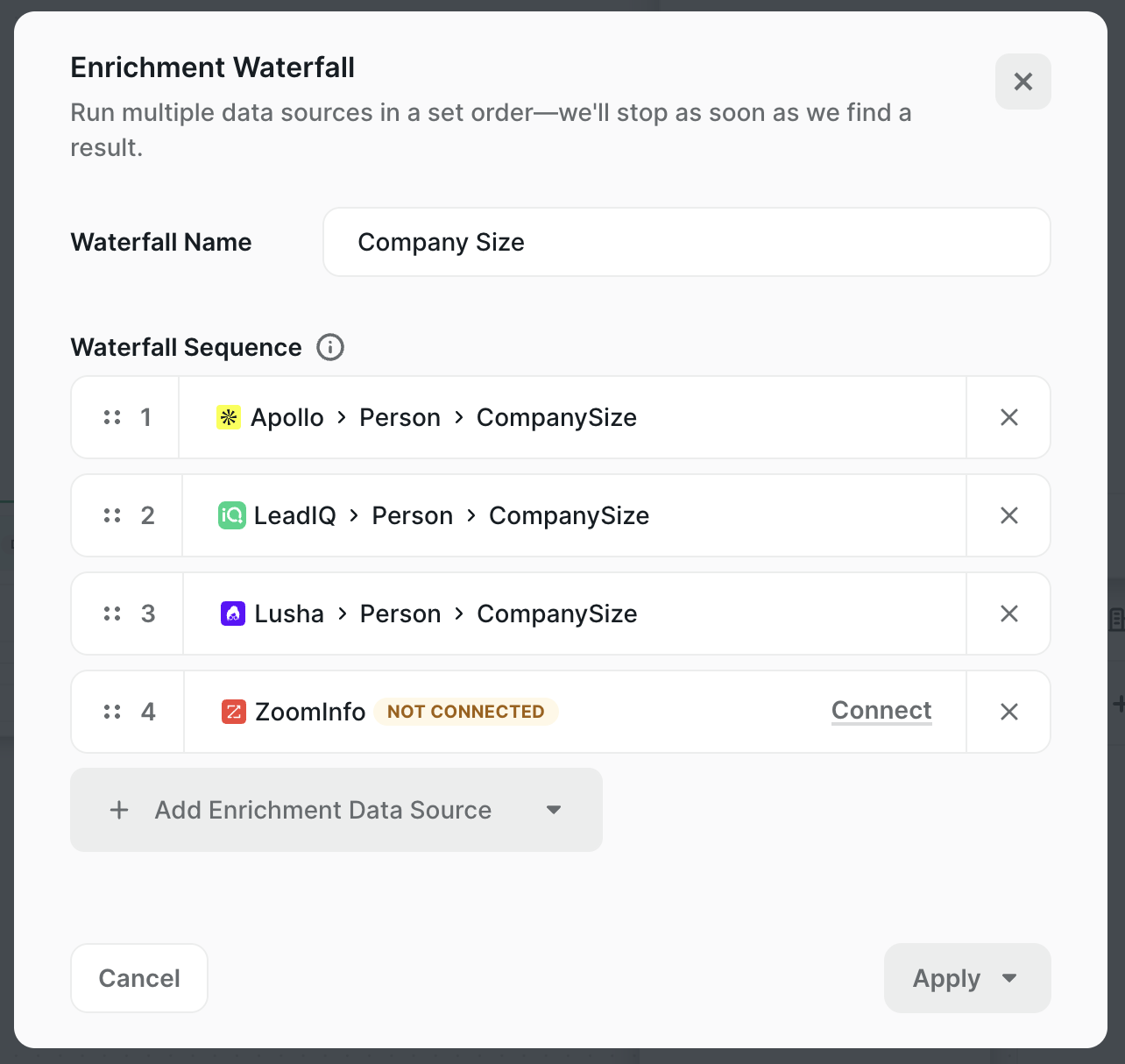This screenshot has height=1064, width=1125.
Task: Click the drag handle on the Lusha row
Action: tap(112, 614)
